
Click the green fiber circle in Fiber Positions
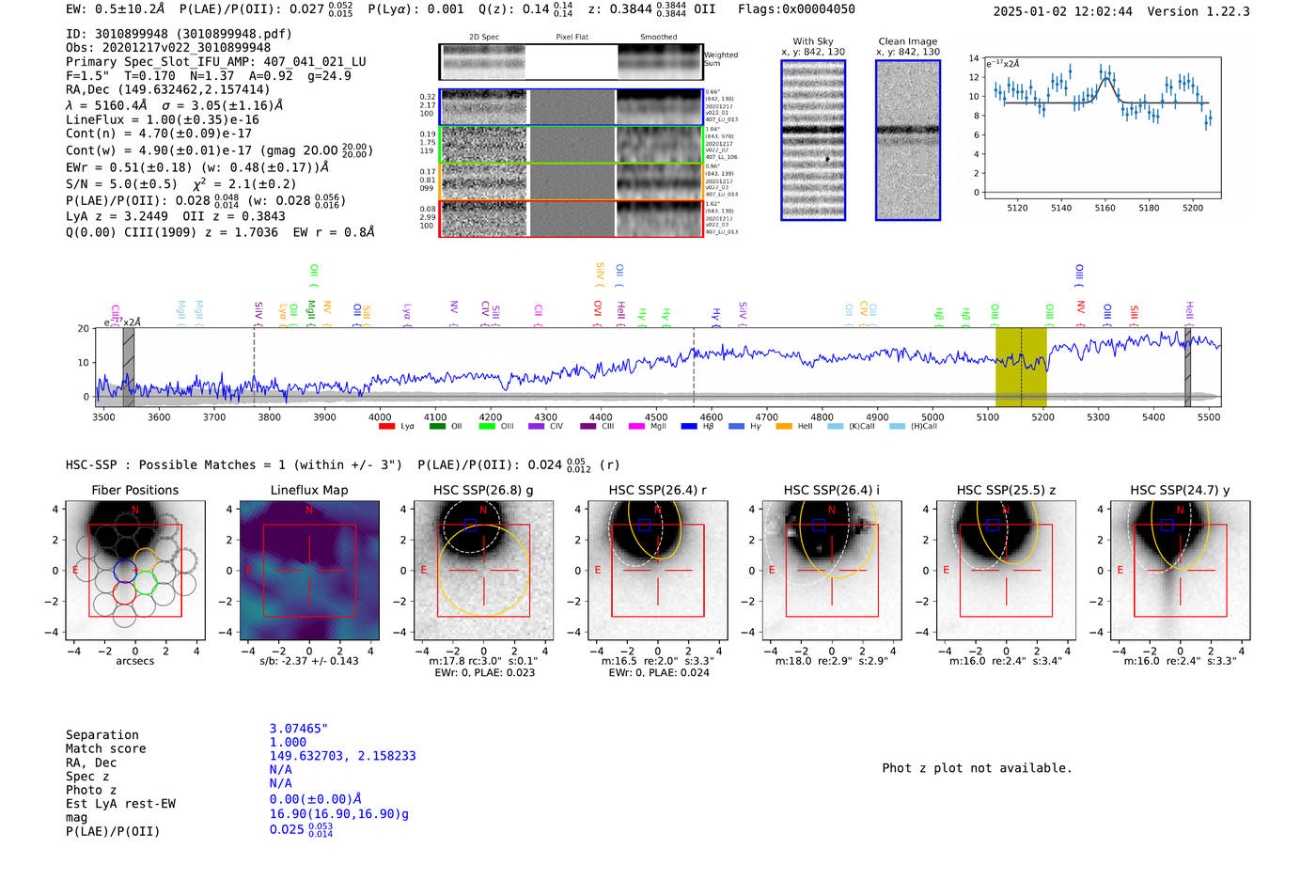[x=145, y=582]
